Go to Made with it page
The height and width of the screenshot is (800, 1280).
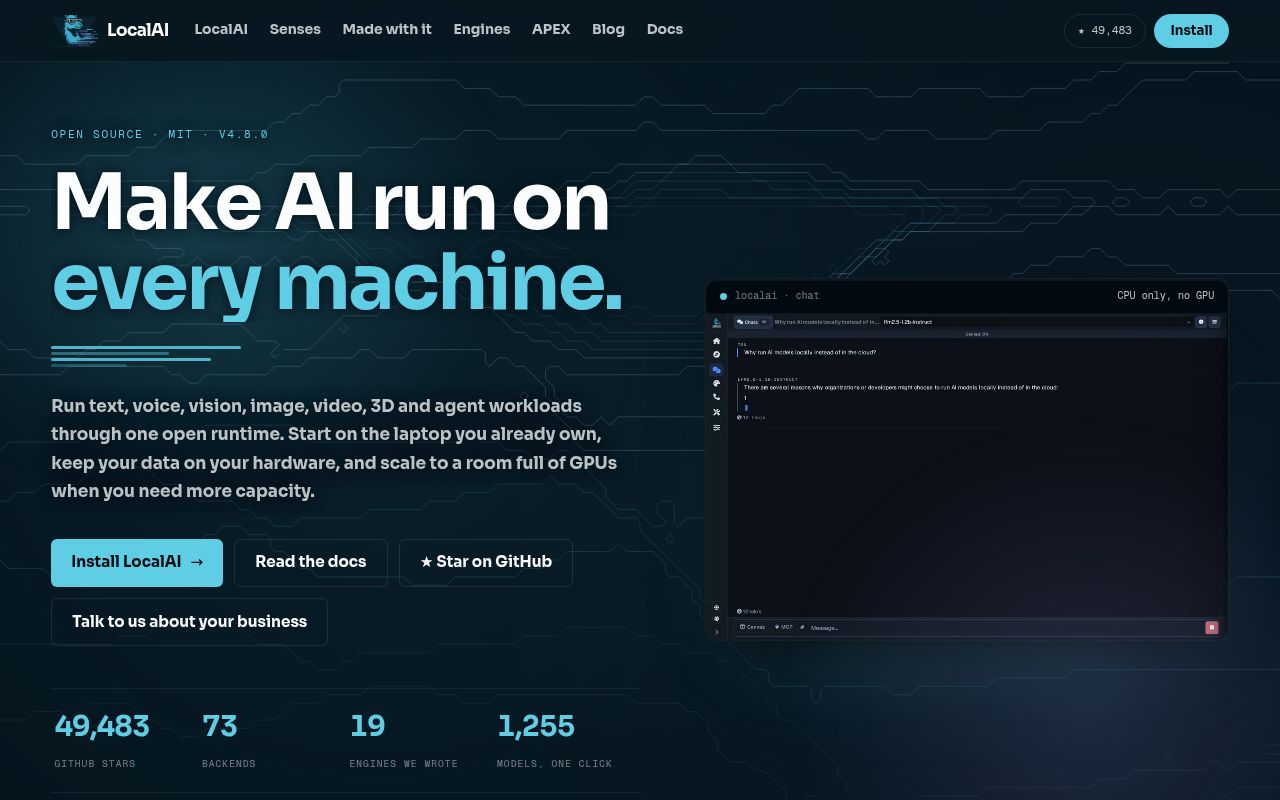pyautogui.click(x=387, y=30)
